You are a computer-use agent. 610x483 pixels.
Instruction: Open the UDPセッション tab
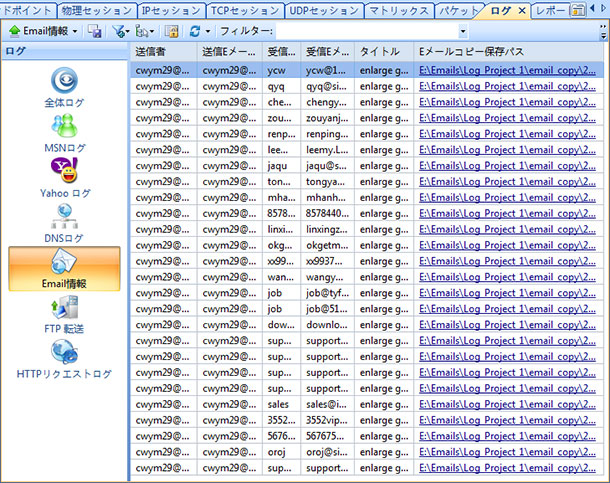324,10
